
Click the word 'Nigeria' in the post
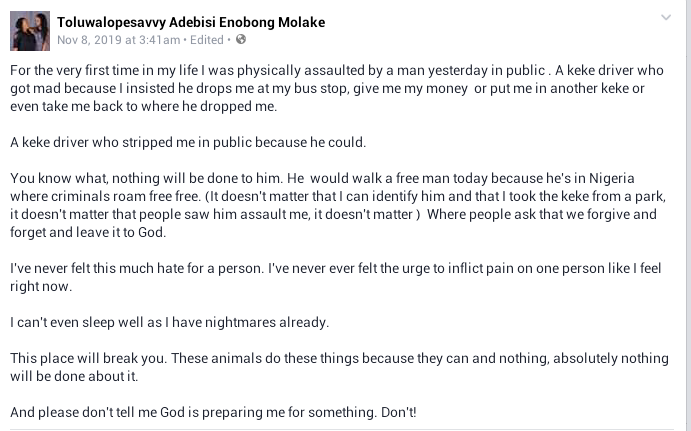[612, 178]
